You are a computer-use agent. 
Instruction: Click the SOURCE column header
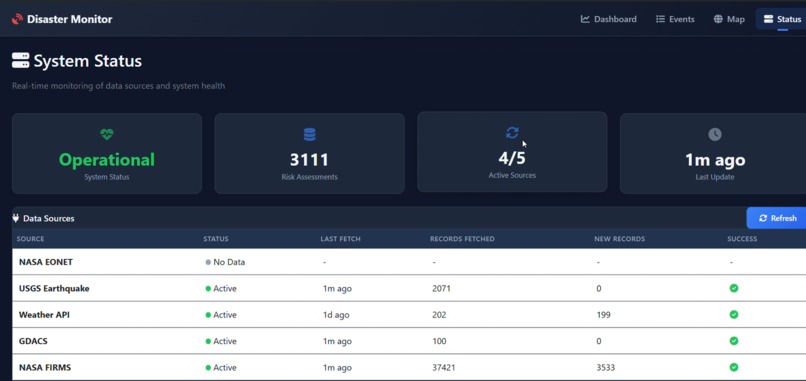pos(30,239)
